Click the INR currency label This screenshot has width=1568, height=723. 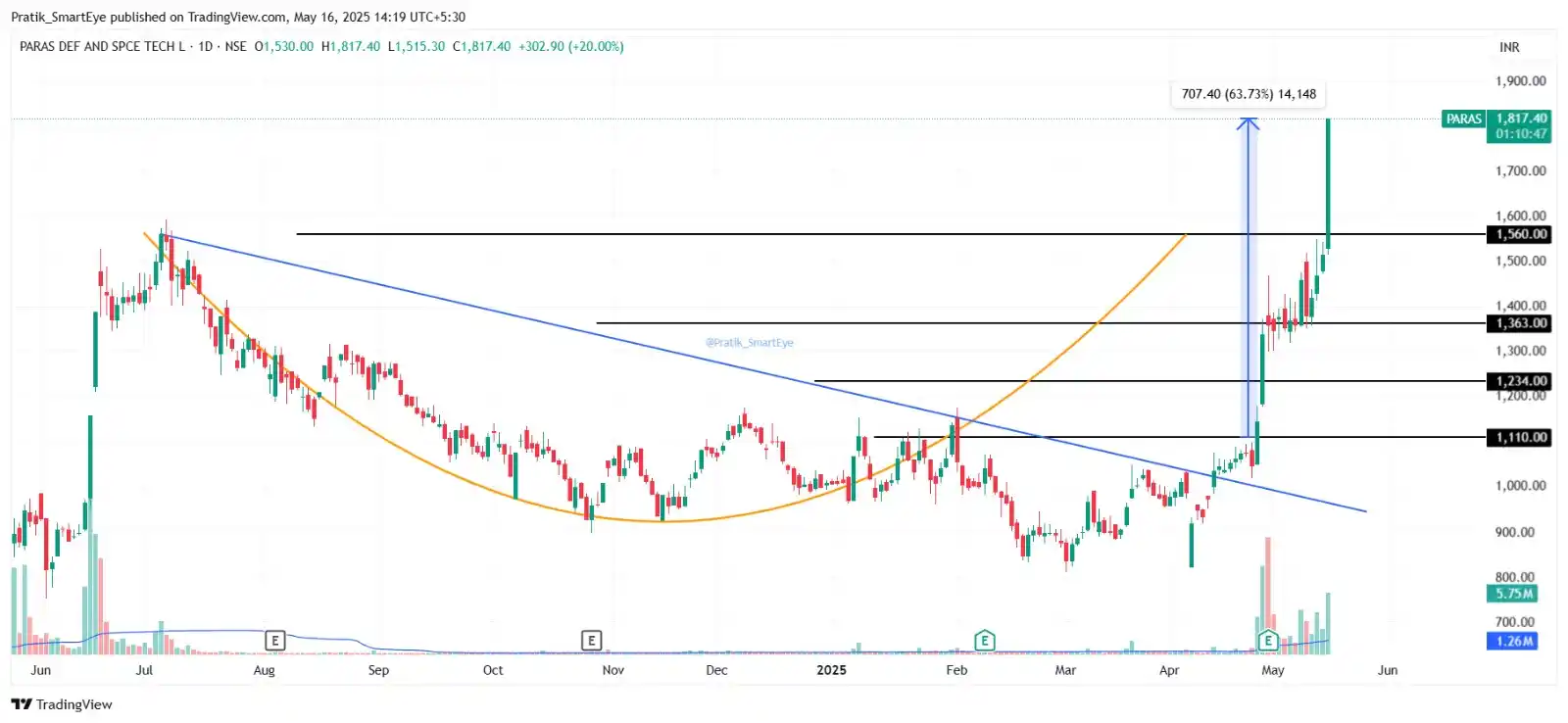[1509, 47]
